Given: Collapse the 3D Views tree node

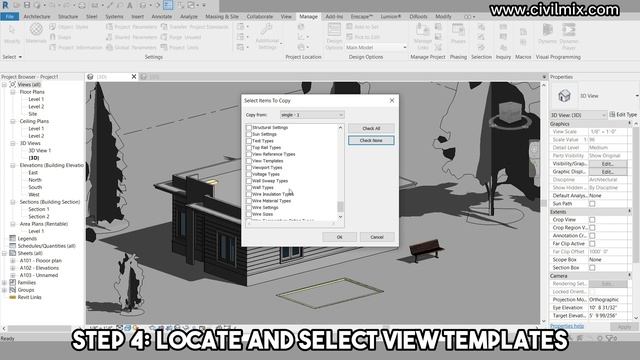Looking at the screenshot, I should point(13,143).
